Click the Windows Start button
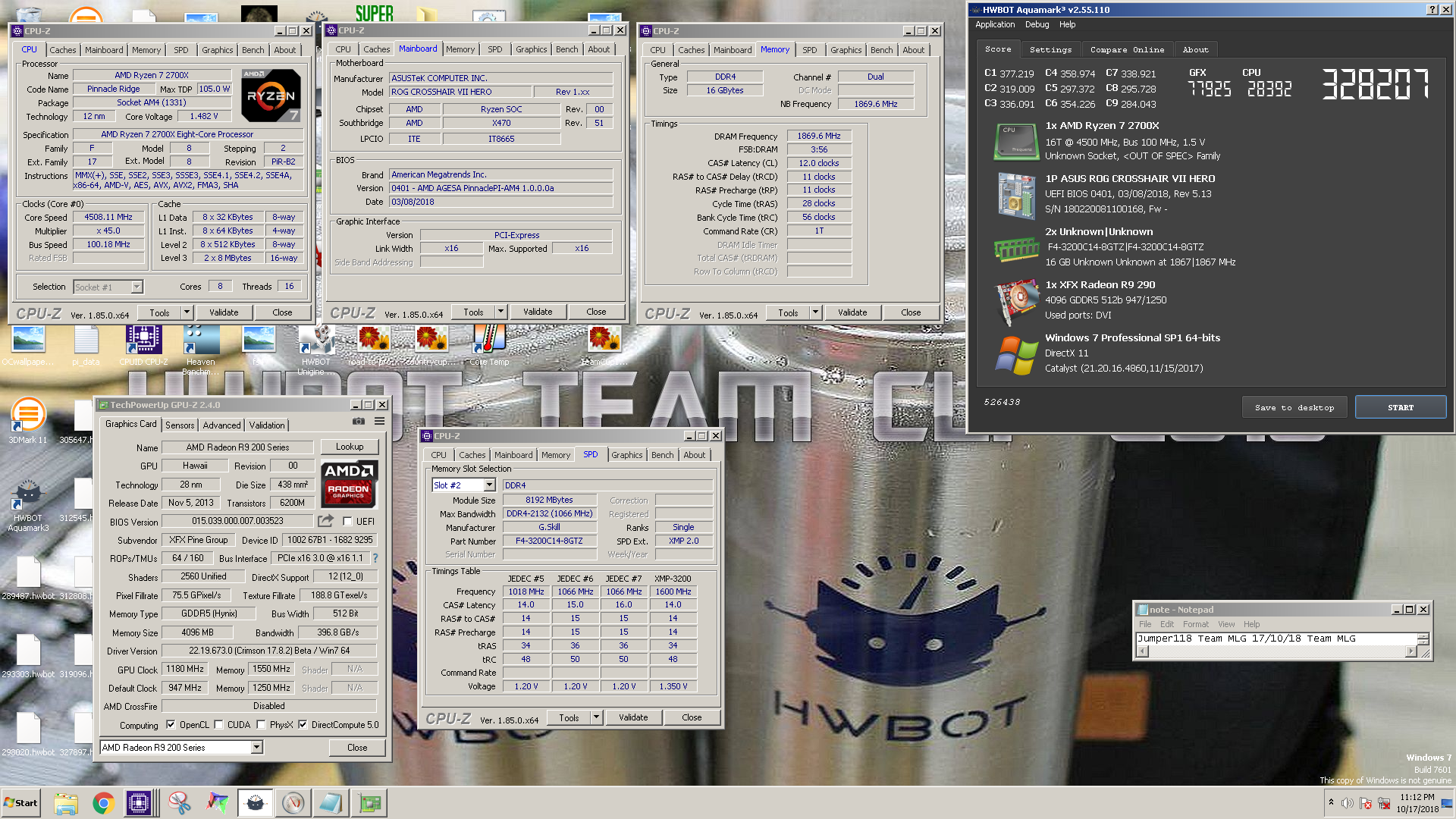This screenshot has width=1456, height=819. [x=20, y=803]
